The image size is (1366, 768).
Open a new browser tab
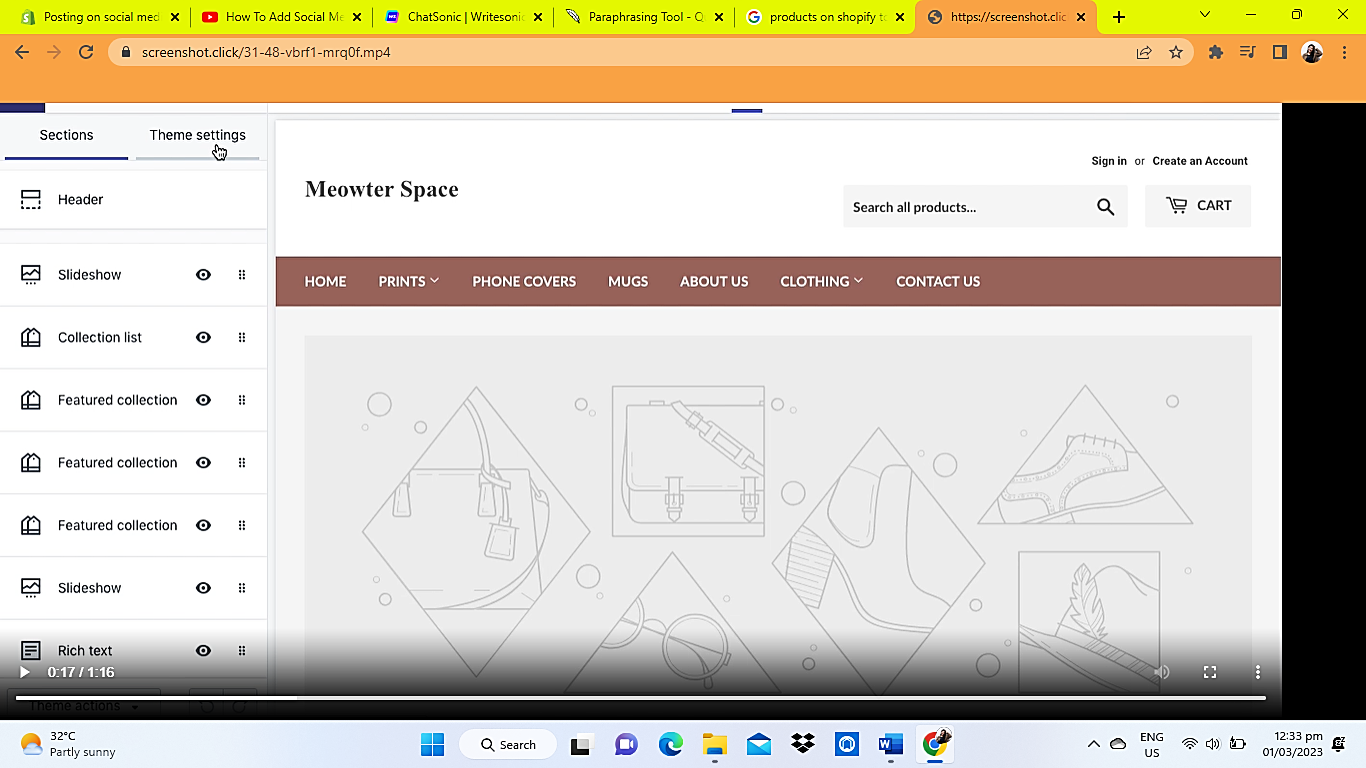[1119, 17]
